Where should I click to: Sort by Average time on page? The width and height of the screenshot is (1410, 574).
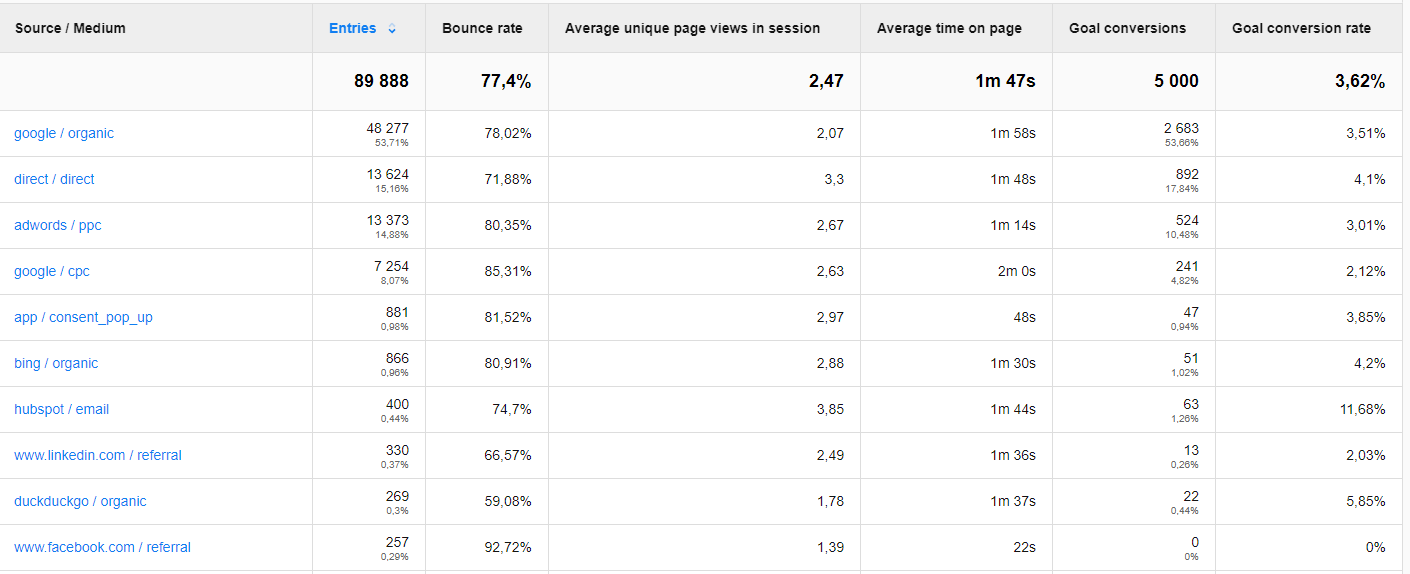949,28
